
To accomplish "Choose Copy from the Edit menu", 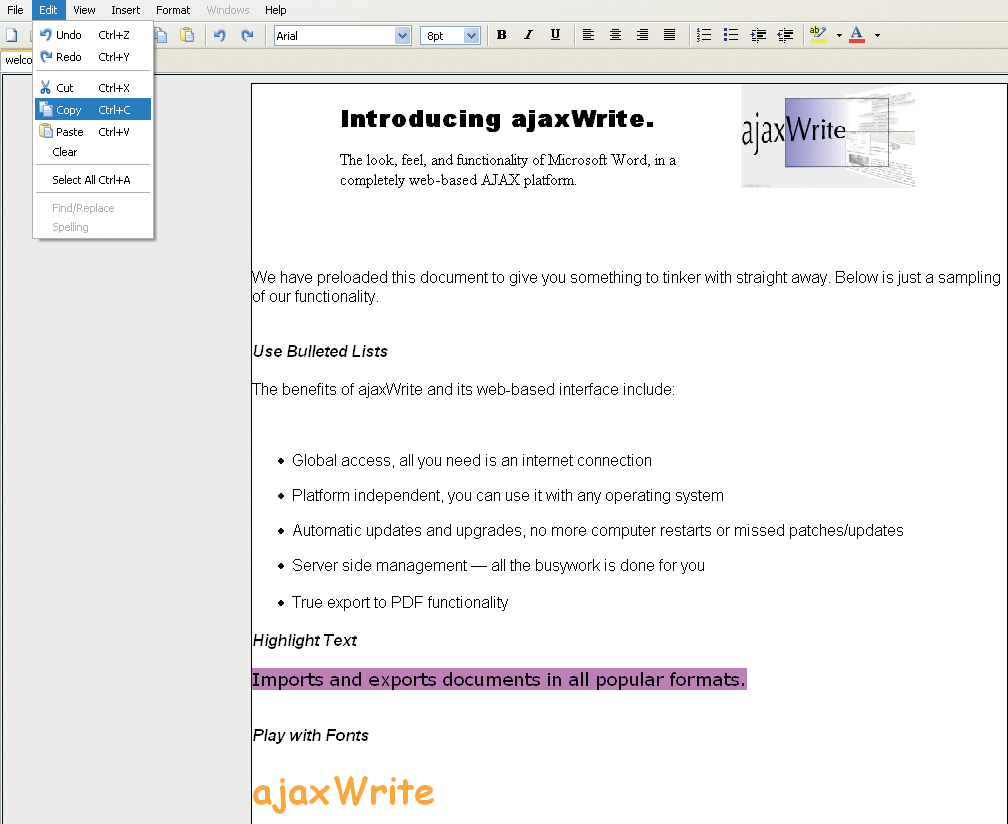I will click(x=93, y=109).
